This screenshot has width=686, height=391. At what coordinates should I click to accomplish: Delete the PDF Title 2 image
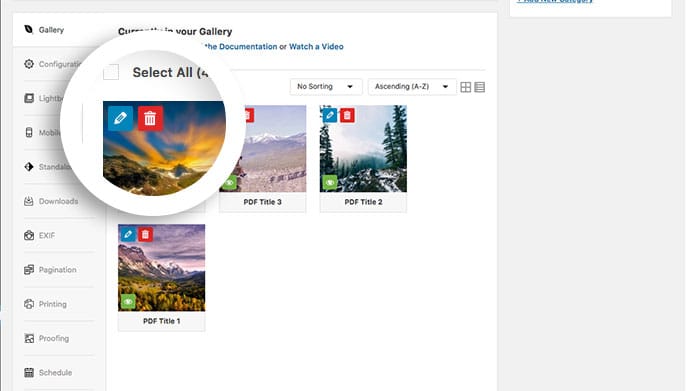tap(347, 115)
